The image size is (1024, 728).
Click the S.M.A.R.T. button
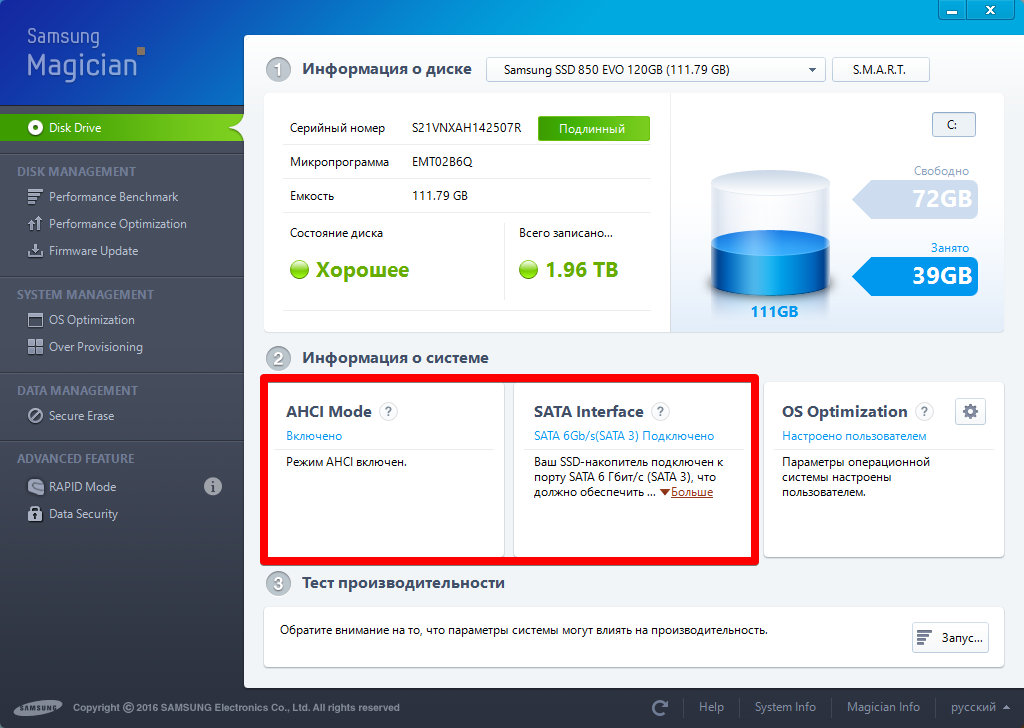pos(880,70)
